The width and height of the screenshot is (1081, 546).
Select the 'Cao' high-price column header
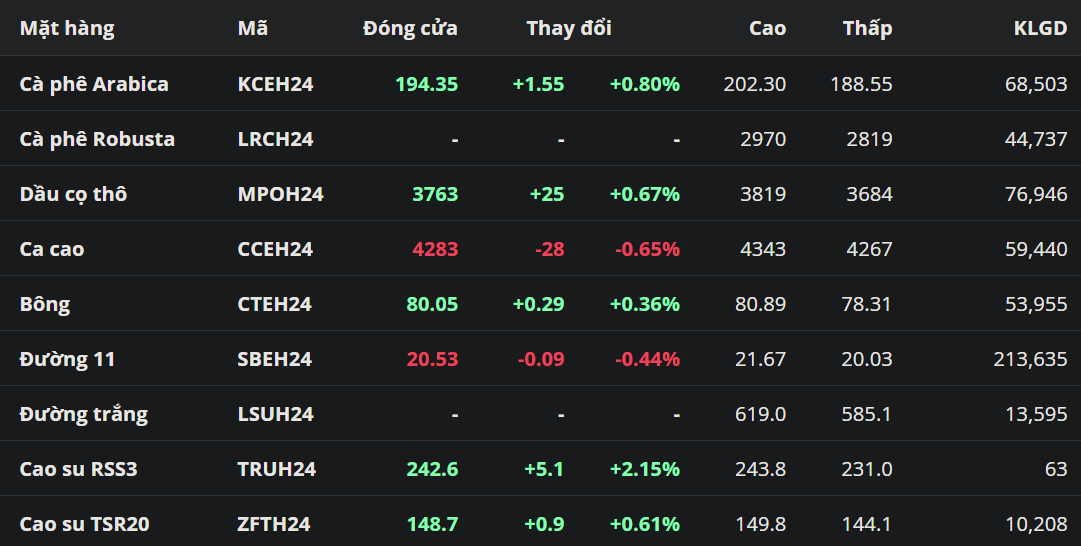(767, 28)
